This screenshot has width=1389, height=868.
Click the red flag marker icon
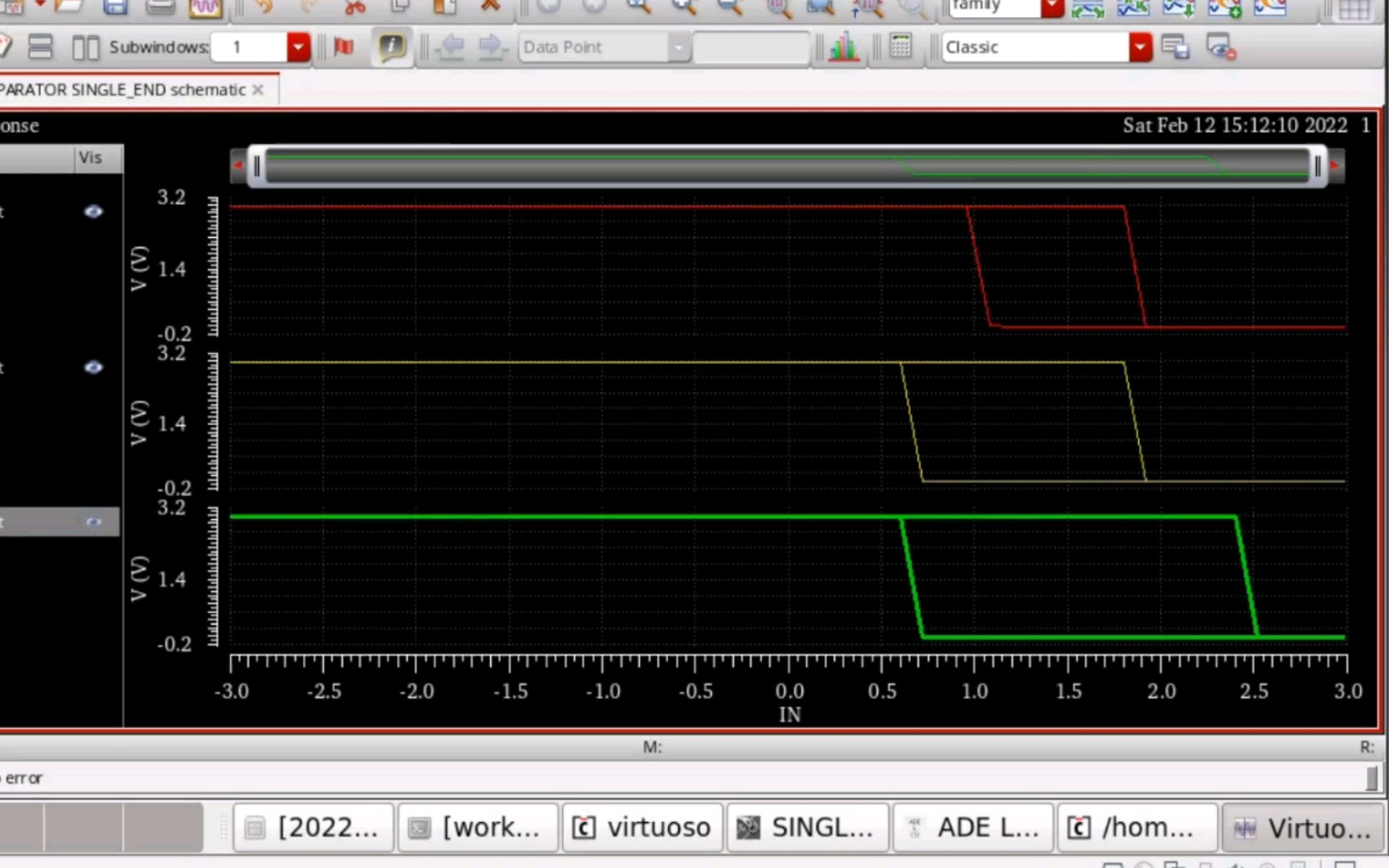point(344,47)
